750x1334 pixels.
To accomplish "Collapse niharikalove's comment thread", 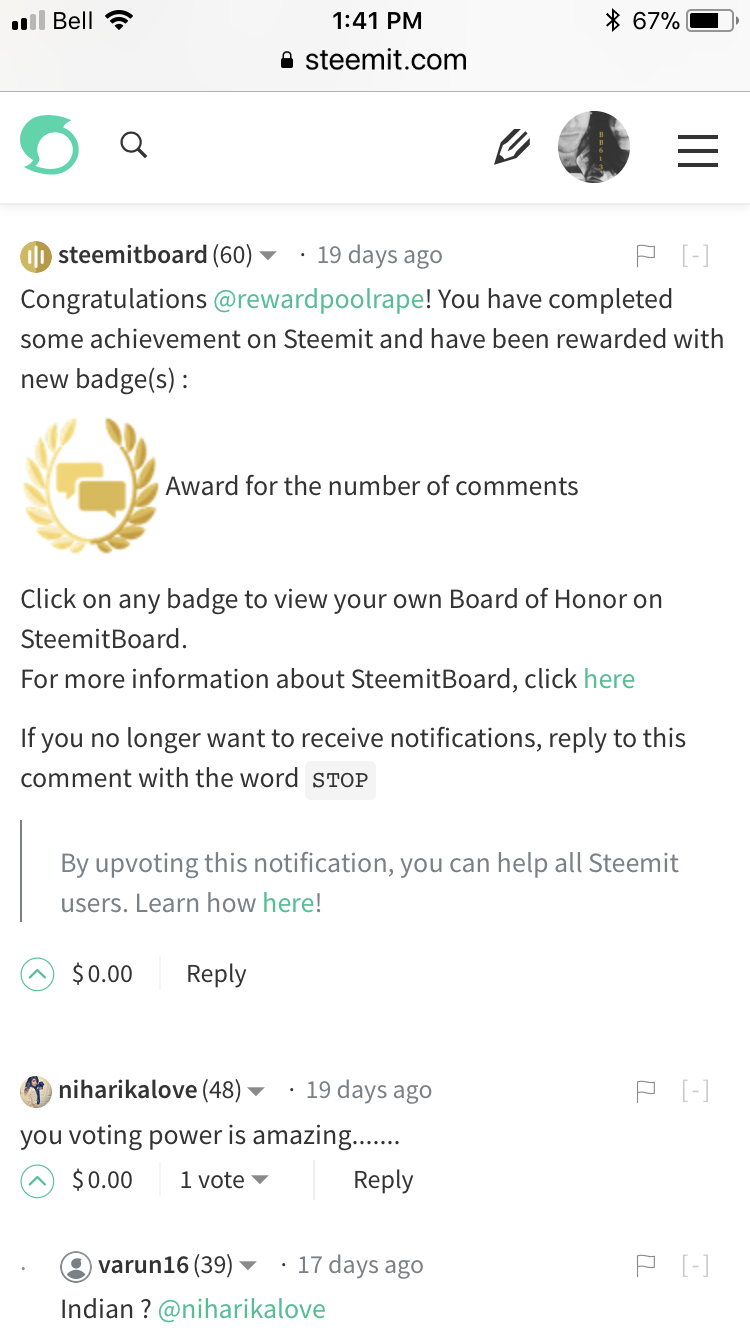I will point(695,1091).
